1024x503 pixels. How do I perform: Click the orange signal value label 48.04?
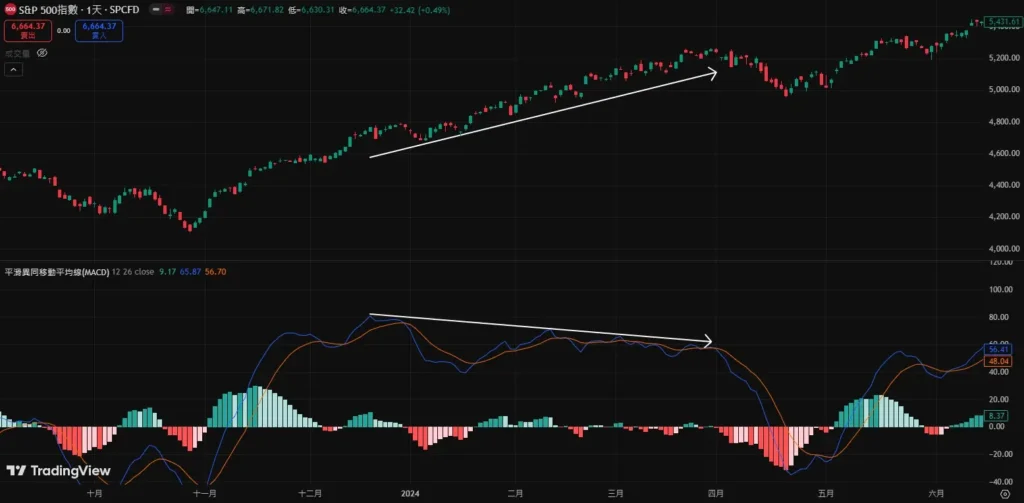(x=999, y=360)
